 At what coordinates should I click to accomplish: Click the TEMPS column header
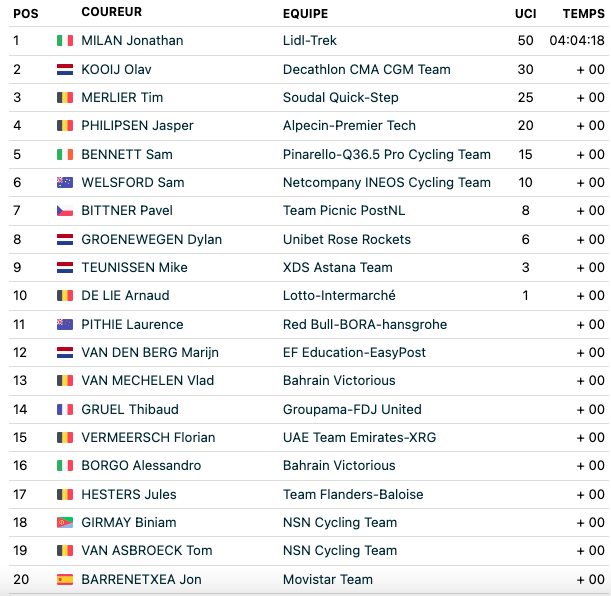click(x=583, y=14)
